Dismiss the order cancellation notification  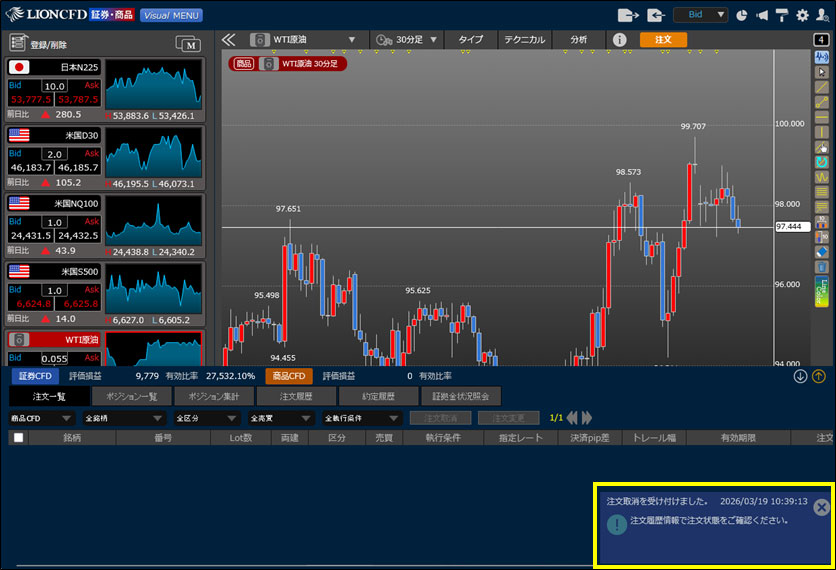coord(821,507)
